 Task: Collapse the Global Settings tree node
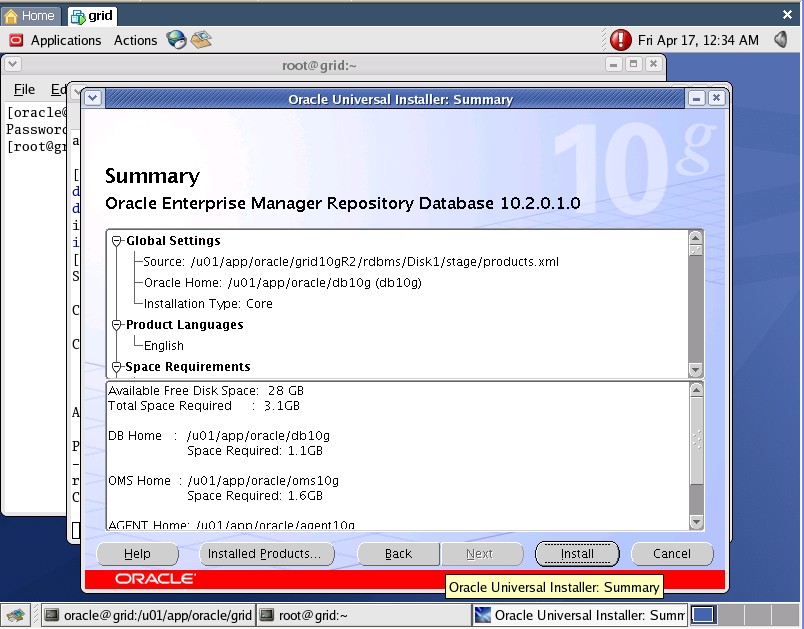pyautogui.click(x=117, y=241)
